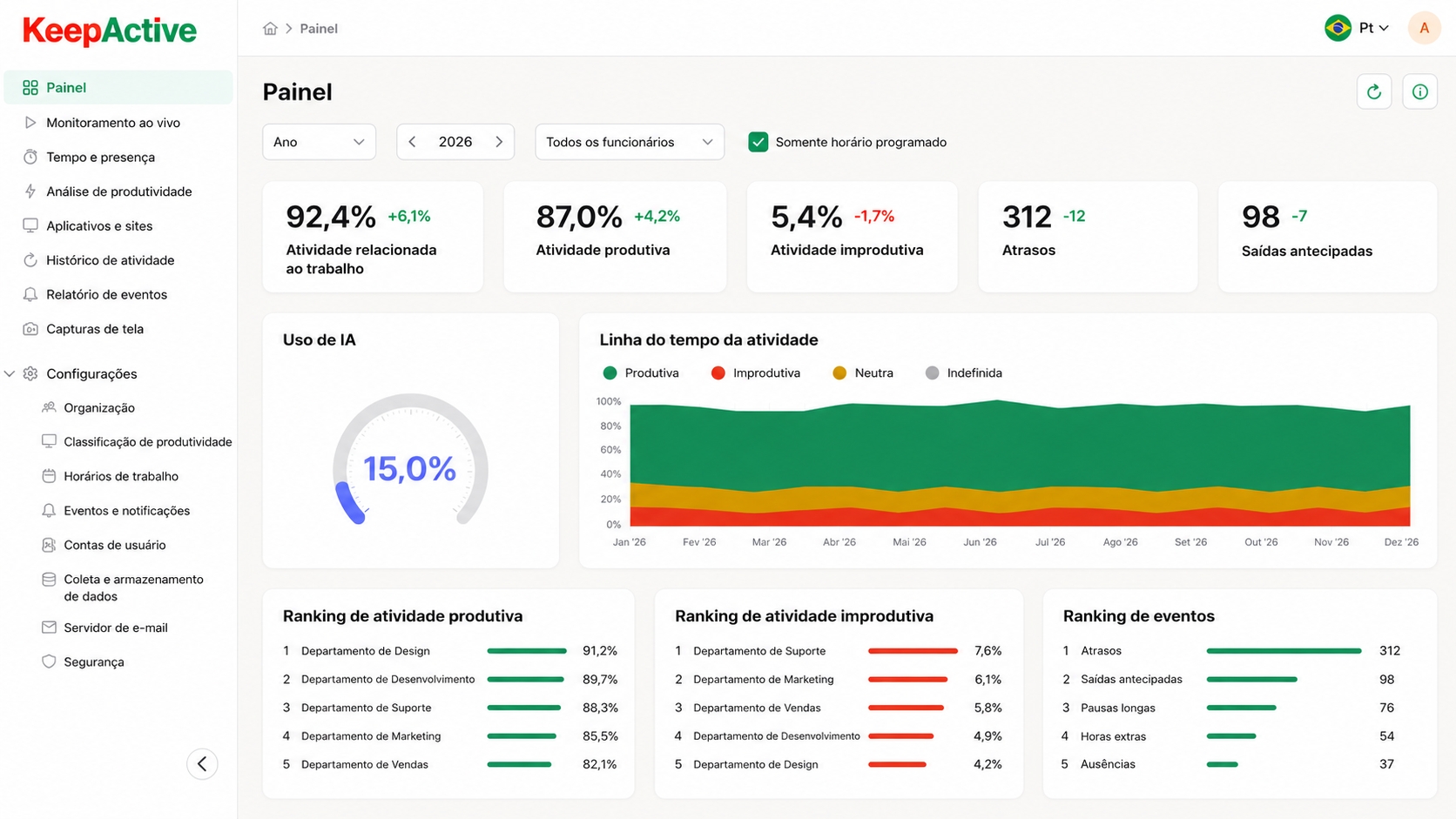Image resolution: width=1456 pixels, height=819 pixels.
Task: Collapse sidebar with the arrow button
Action: tap(202, 764)
